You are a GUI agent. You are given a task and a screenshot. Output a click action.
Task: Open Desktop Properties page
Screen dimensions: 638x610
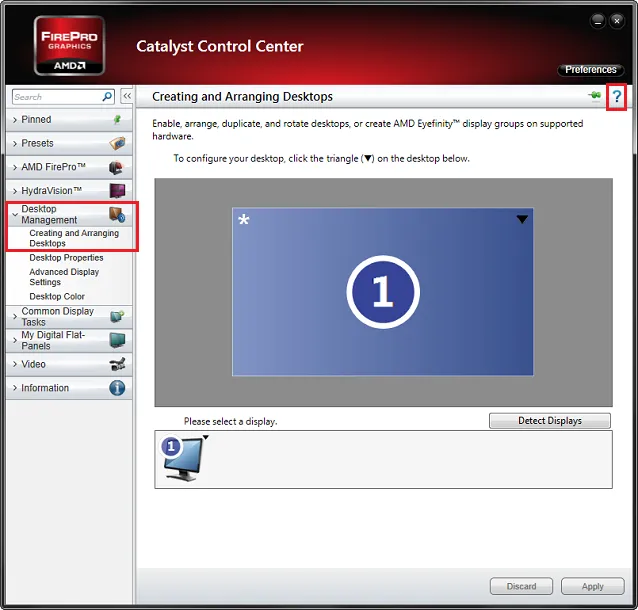coord(66,258)
